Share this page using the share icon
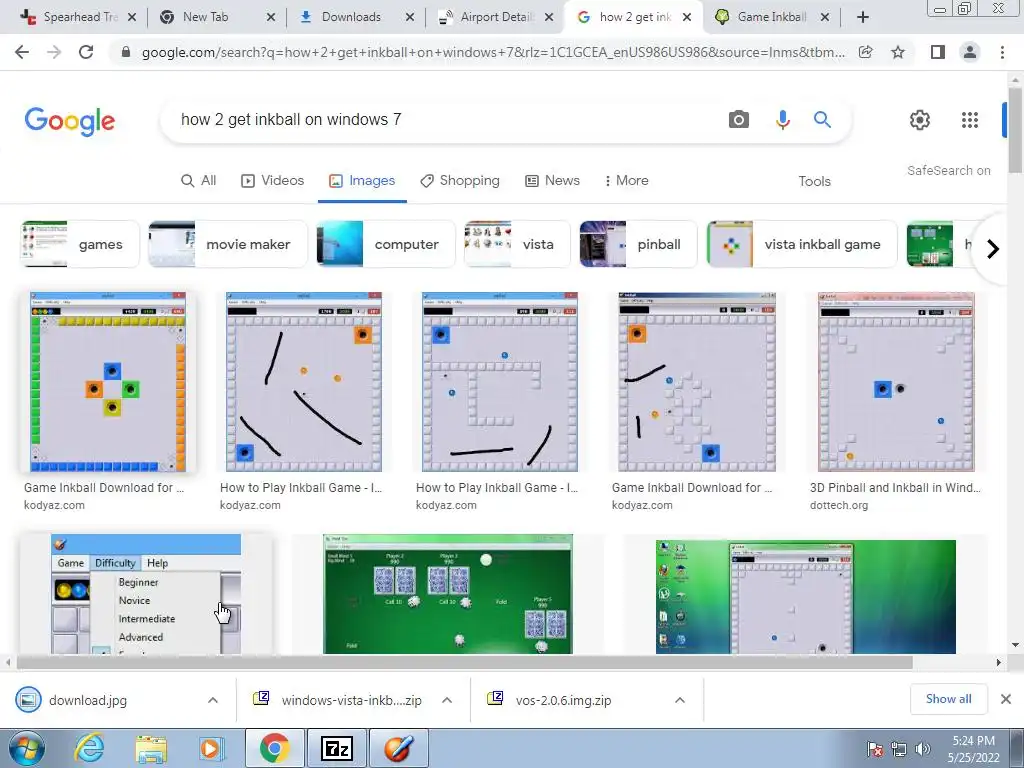 (865, 52)
